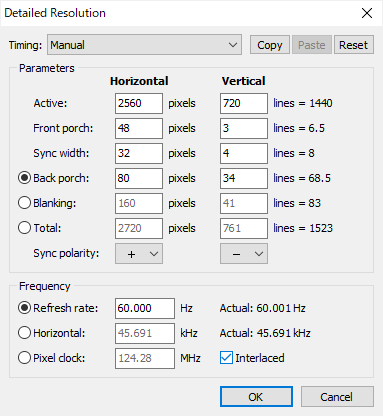Confirm settings with the OK button
The height and width of the screenshot is (416, 383).
(x=256, y=397)
